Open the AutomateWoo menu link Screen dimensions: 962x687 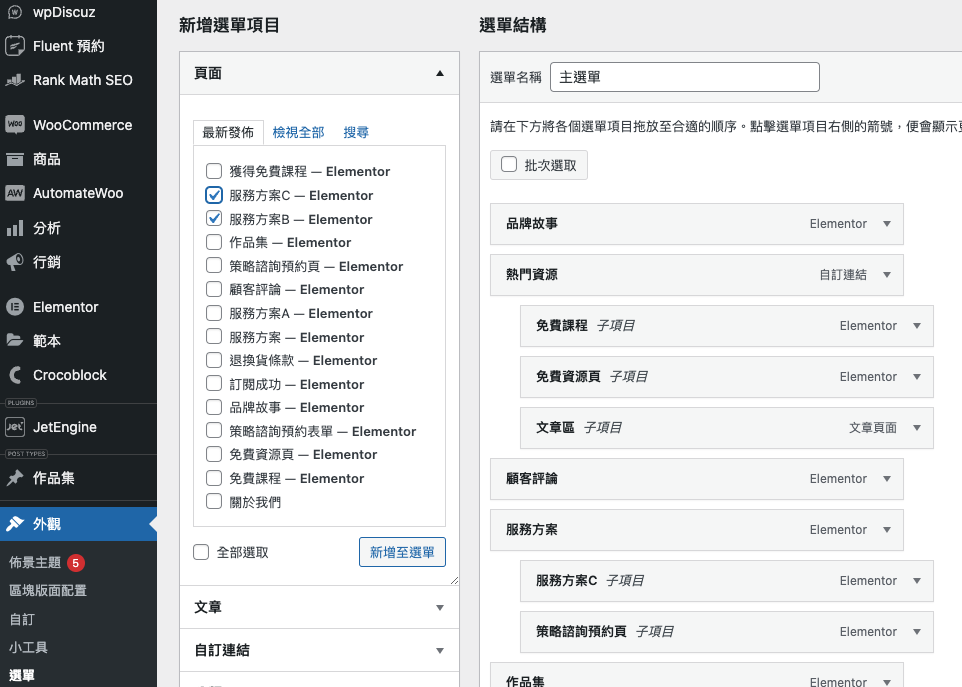tap(79, 193)
